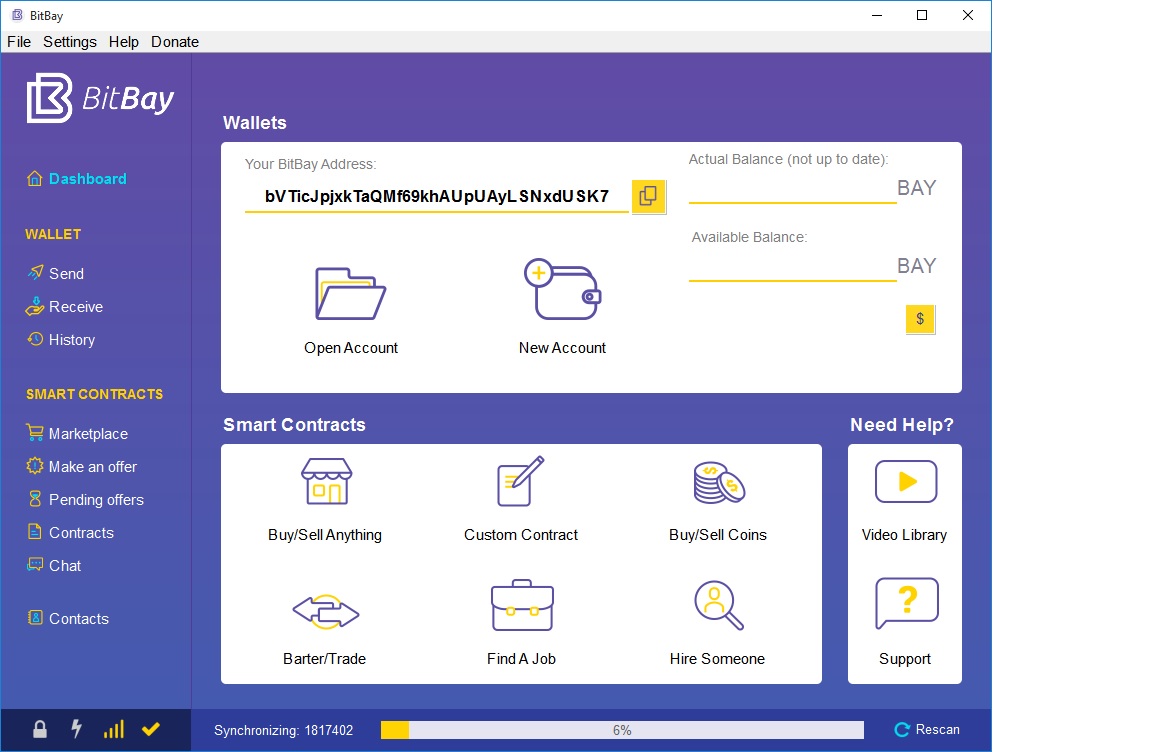The width and height of the screenshot is (1152, 752).
Task: Click the Chat bubble icon
Action: pyautogui.click(x=35, y=564)
